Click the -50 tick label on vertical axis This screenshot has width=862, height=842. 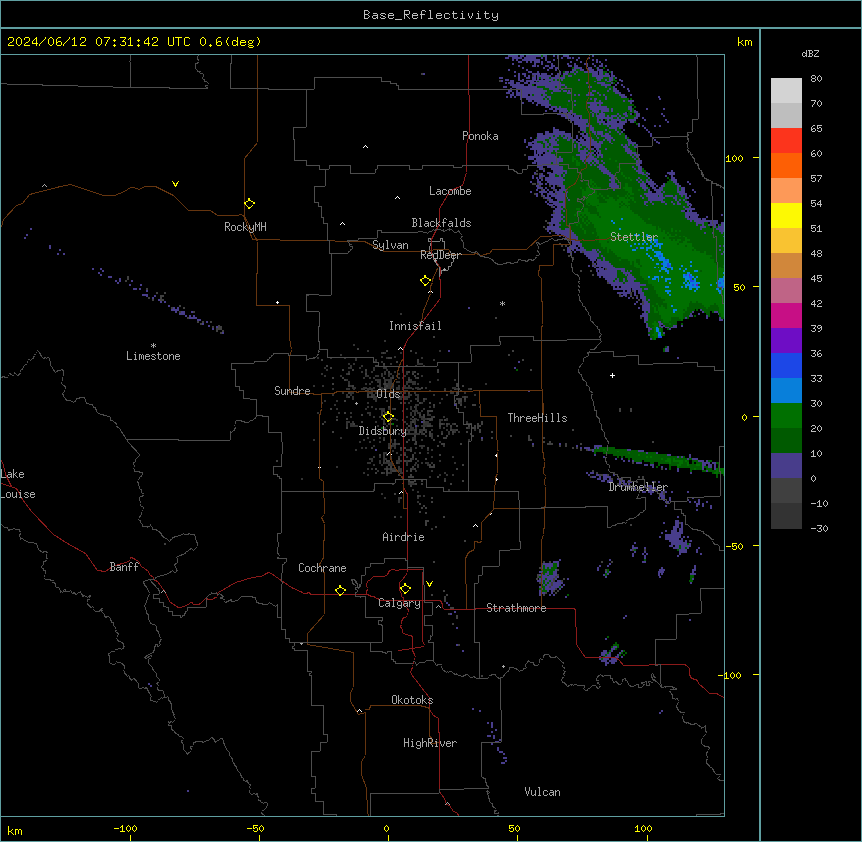[x=734, y=546]
